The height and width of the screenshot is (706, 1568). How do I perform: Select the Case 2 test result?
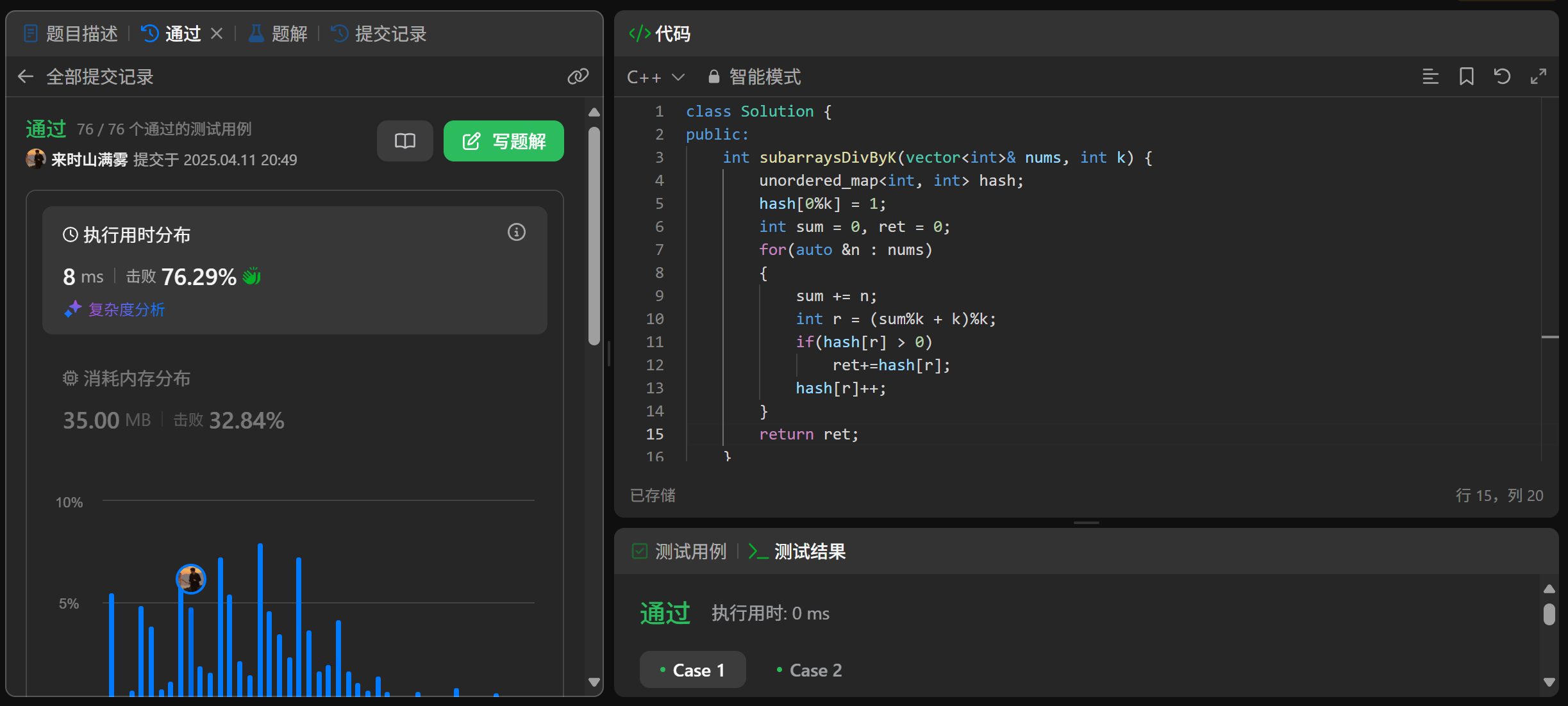[809, 670]
